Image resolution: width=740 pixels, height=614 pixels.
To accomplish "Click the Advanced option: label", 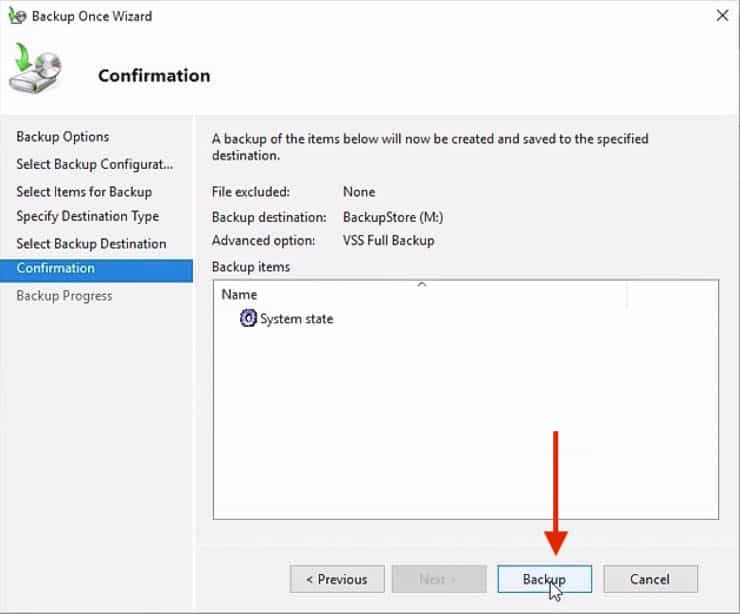I will coord(263,241).
